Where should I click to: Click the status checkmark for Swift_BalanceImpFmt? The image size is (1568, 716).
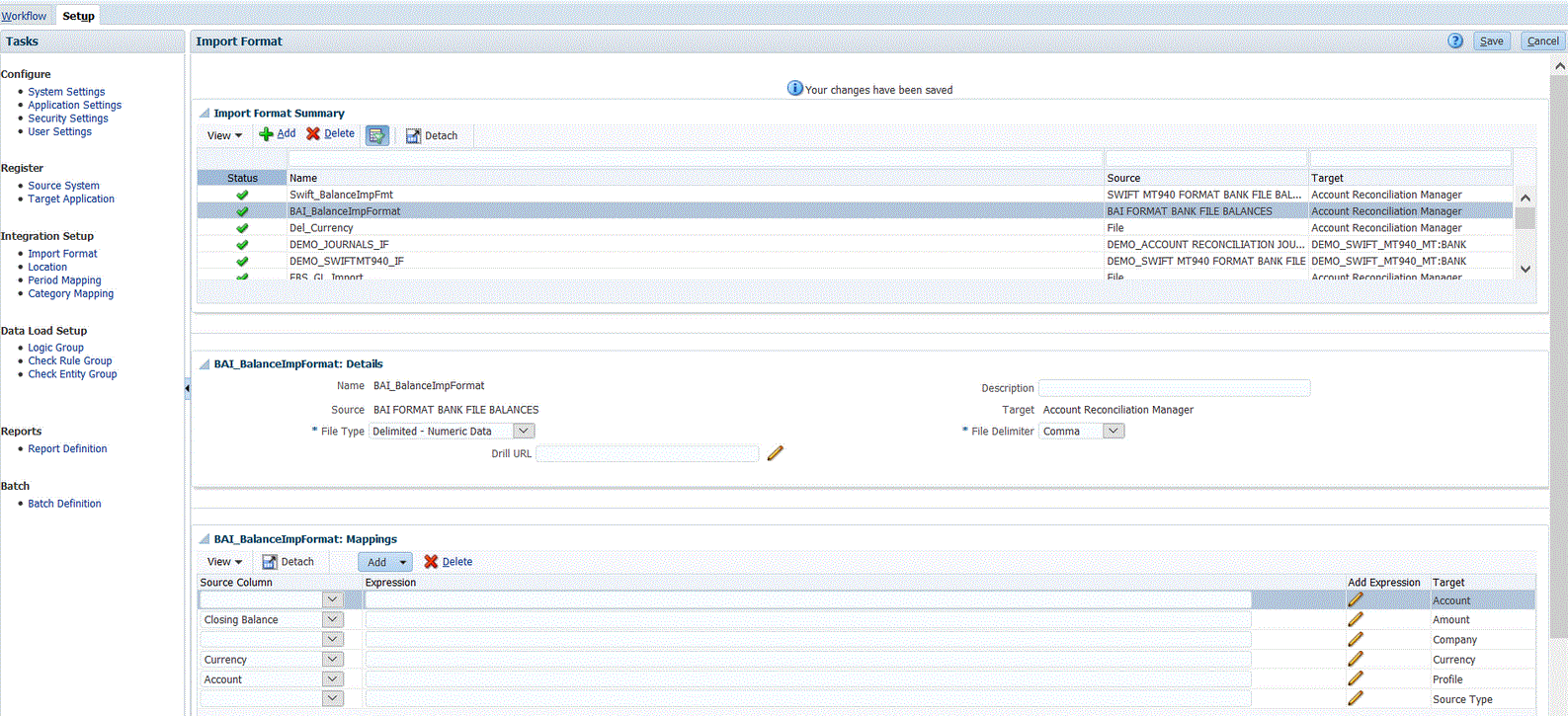(242, 195)
